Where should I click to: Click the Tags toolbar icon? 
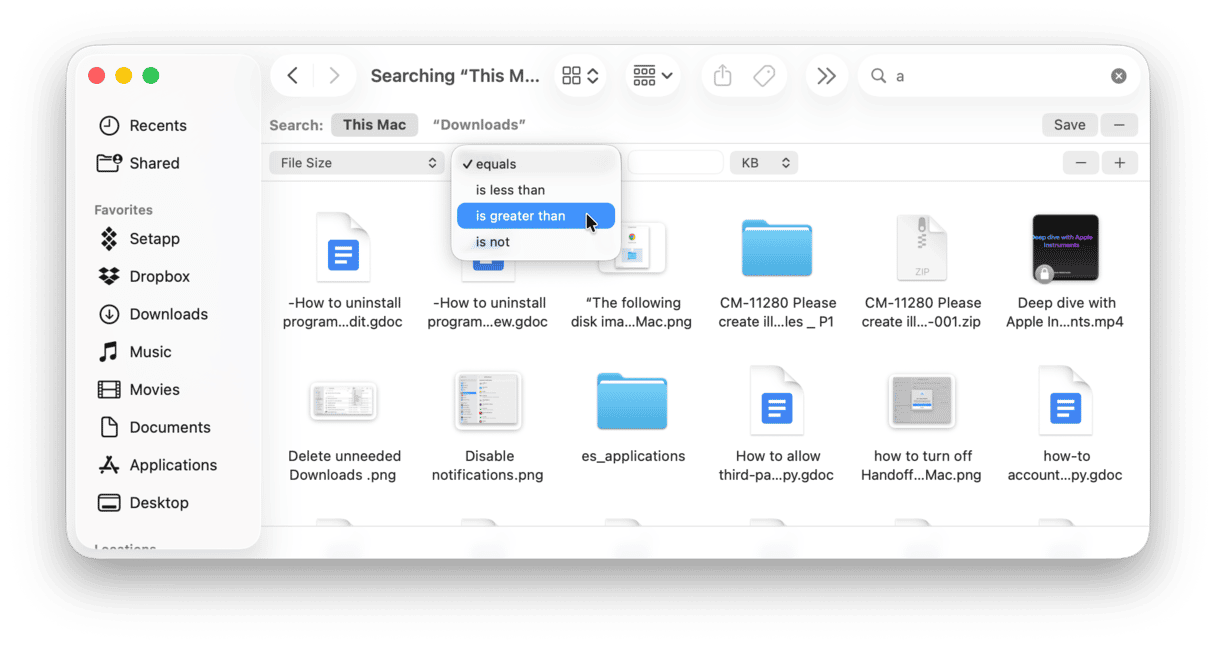pyautogui.click(x=764, y=76)
